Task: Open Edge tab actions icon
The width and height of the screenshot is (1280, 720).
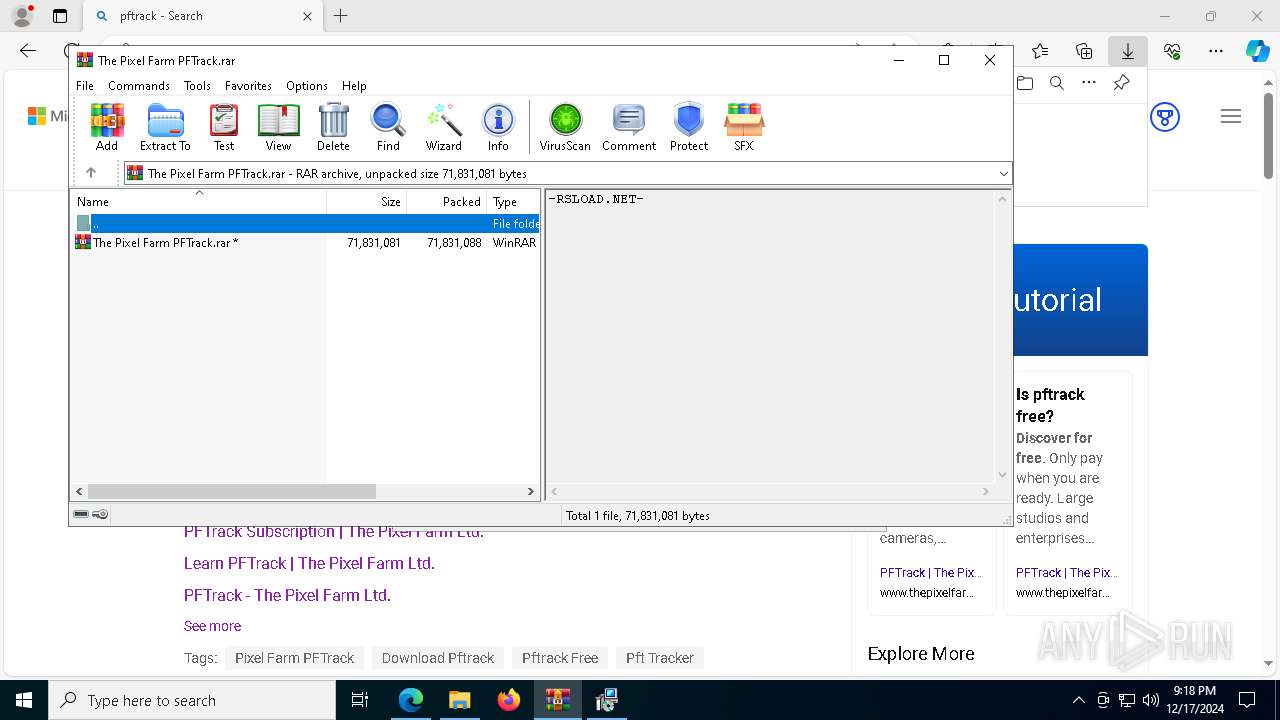Action: pos(60,16)
